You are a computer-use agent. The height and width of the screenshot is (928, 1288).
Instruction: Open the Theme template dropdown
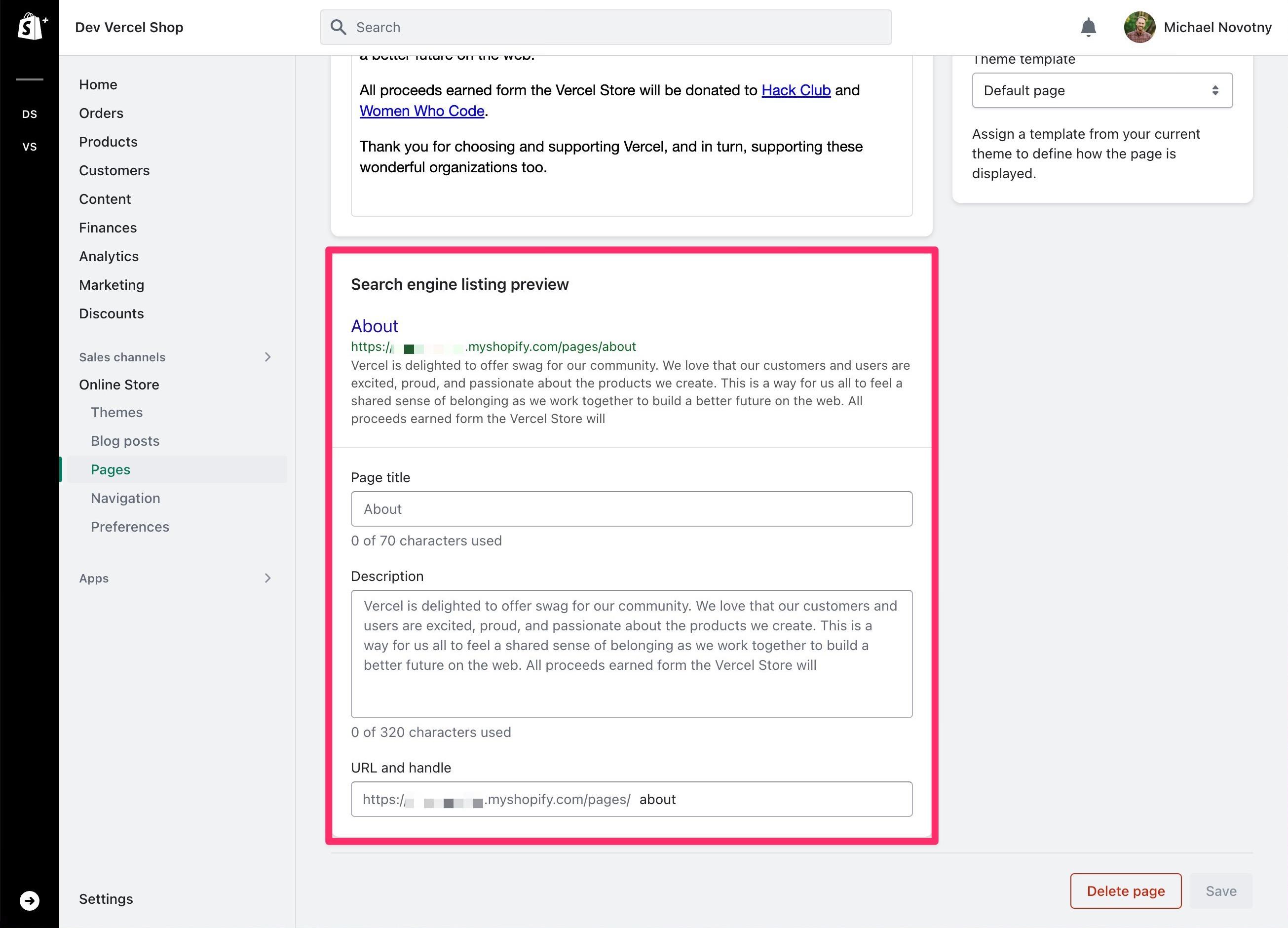click(x=1101, y=89)
